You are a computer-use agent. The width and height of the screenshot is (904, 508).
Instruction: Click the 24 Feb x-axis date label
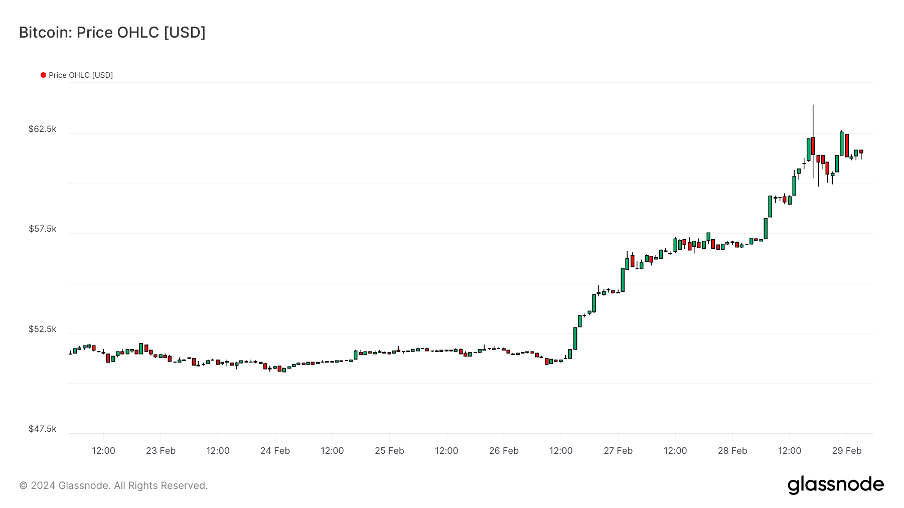[275, 450]
